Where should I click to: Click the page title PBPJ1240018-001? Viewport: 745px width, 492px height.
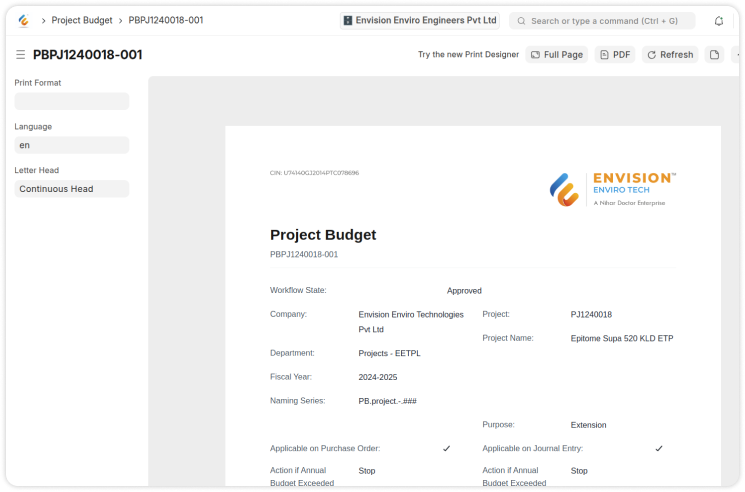coord(87,55)
